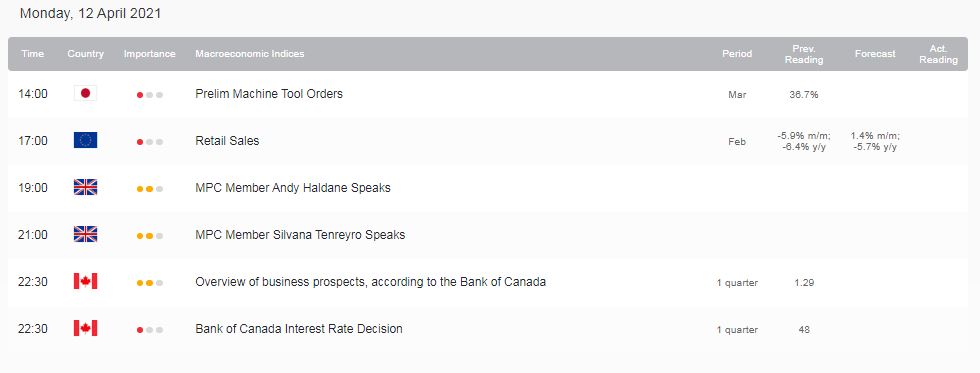The width and height of the screenshot is (980, 373).
Task: Open Bank of Canada Interest Rate Decision
Action: point(299,329)
